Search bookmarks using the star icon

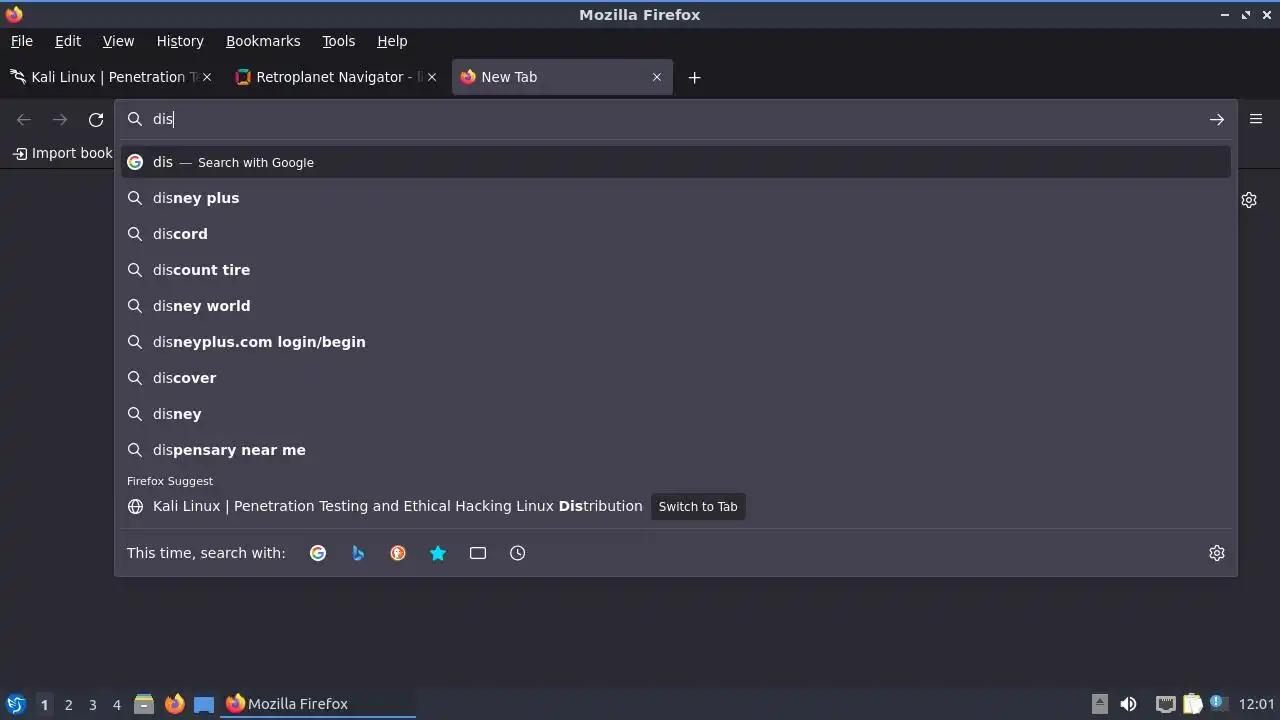pyautogui.click(x=438, y=553)
